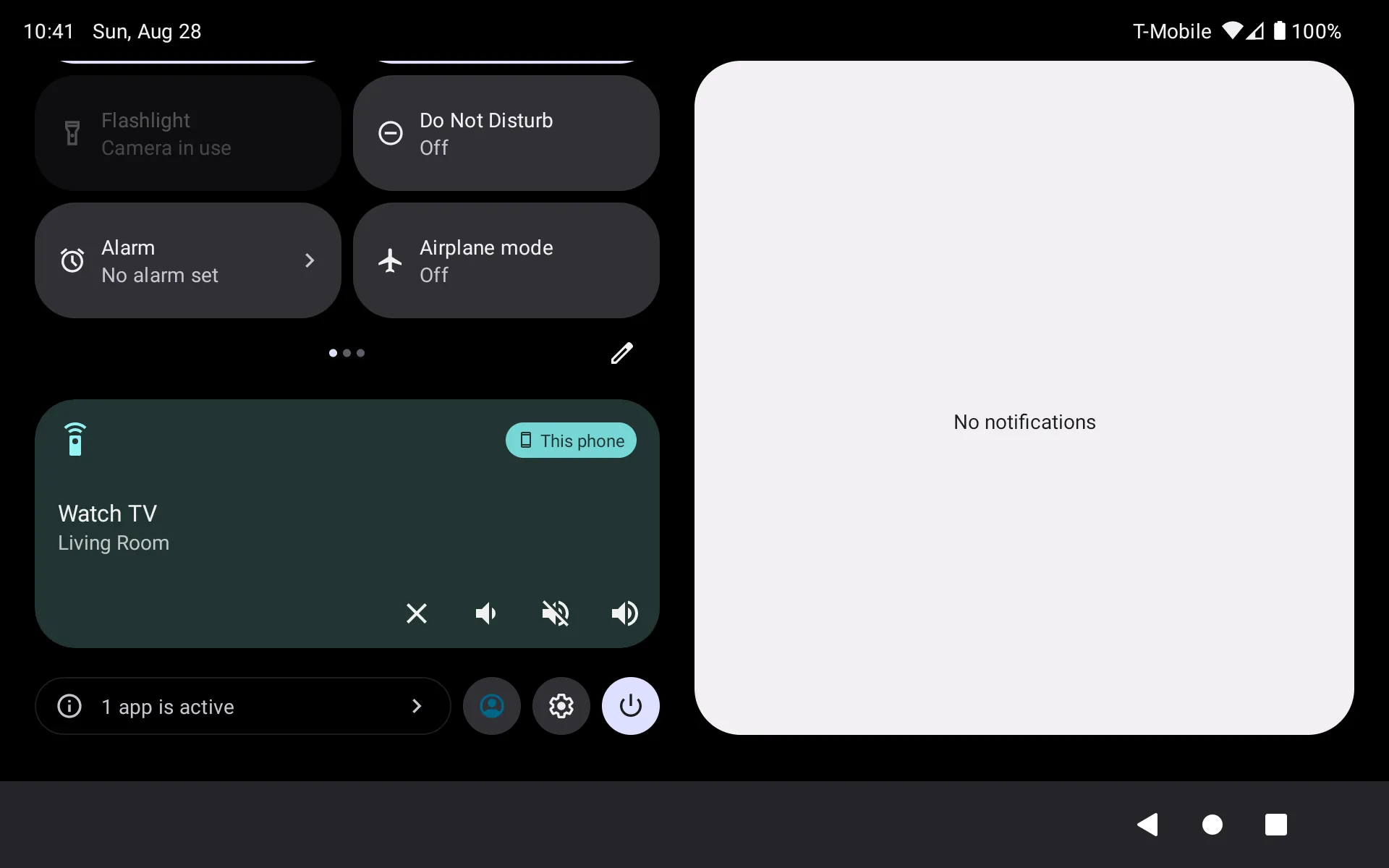Tap 1 app is active button

242,706
